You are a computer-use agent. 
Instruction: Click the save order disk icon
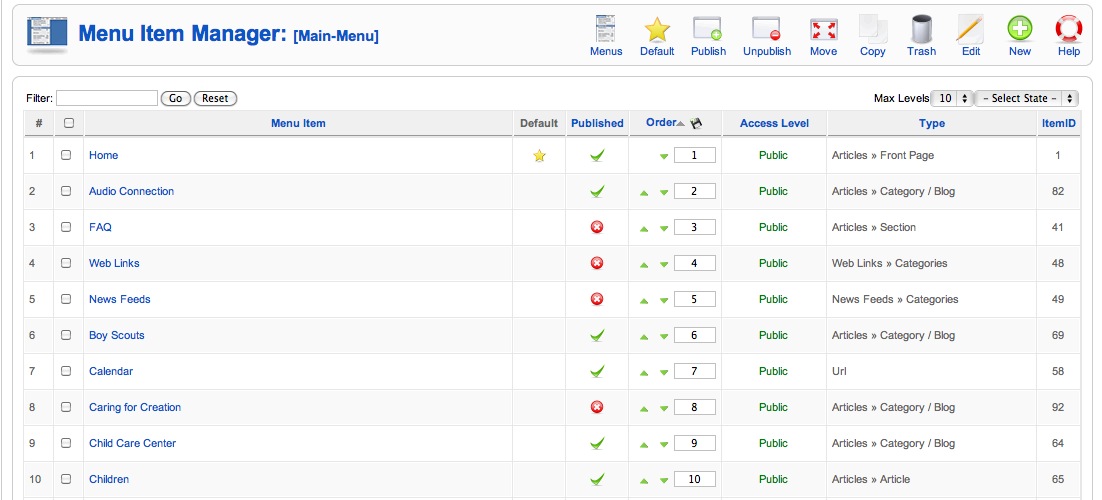click(x=696, y=123)
